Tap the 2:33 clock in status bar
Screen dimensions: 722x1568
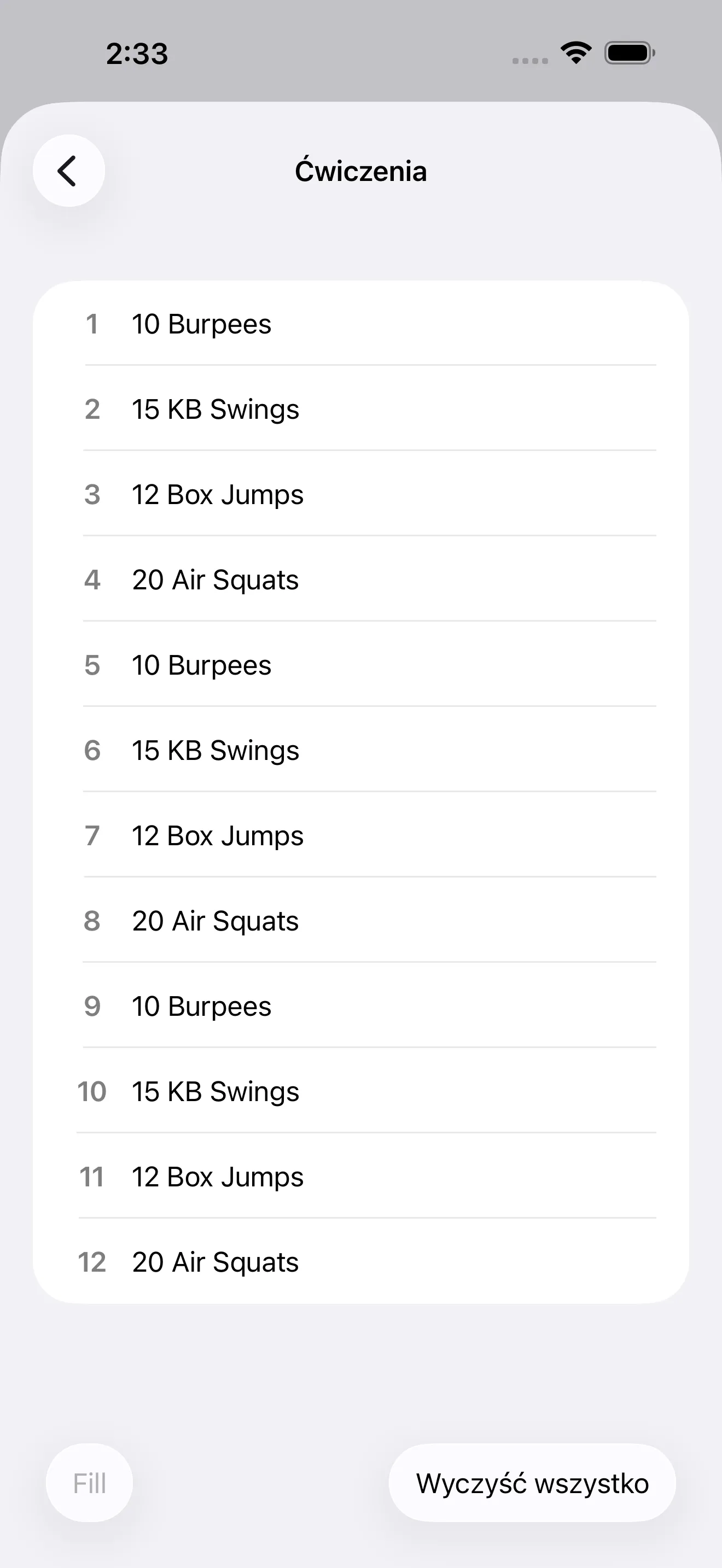[137, 54]
